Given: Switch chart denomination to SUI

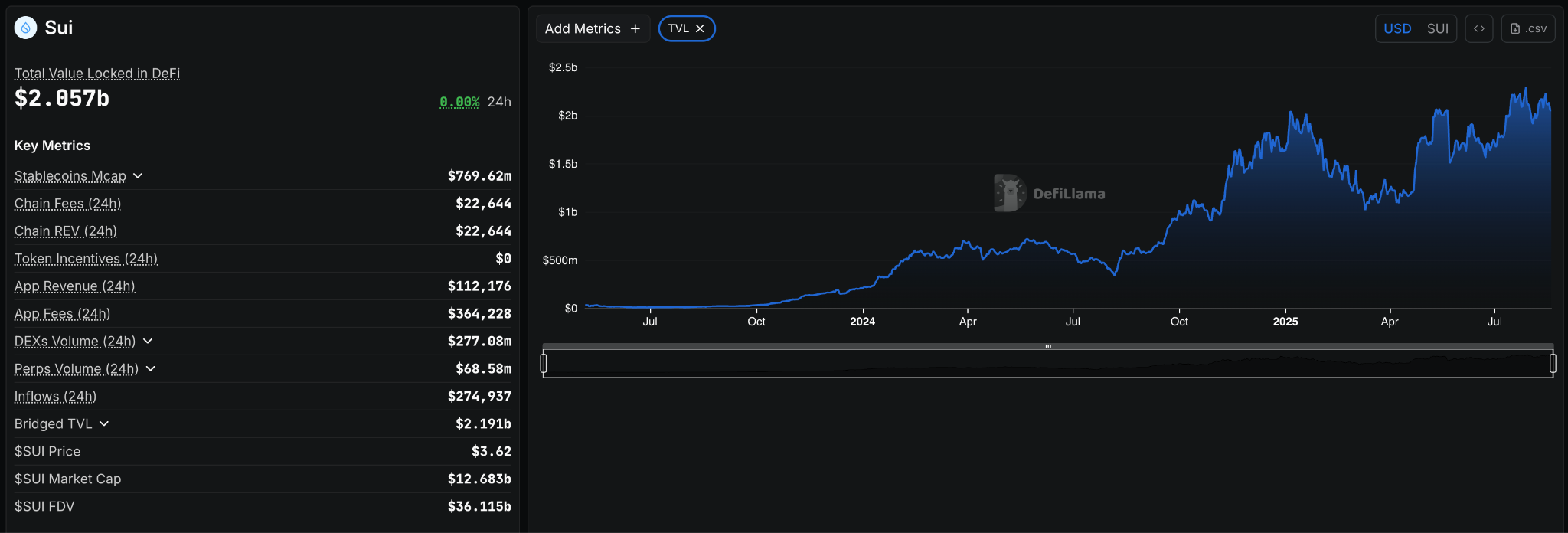Looking at the screenshot, I should [1437, 28].
